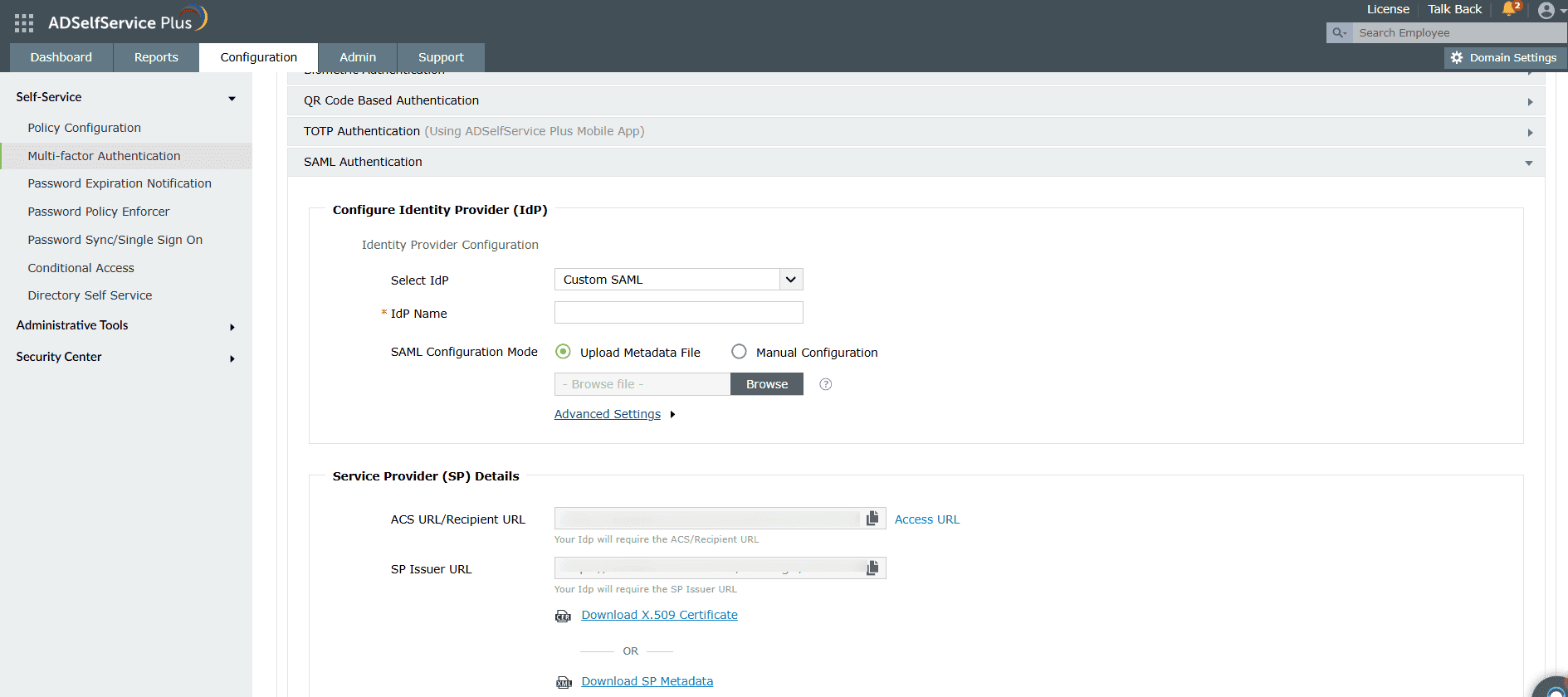This screenshot has width=1568, height=697.
Task: Click the IdP Name input field
Action: (x=678, y=313)
